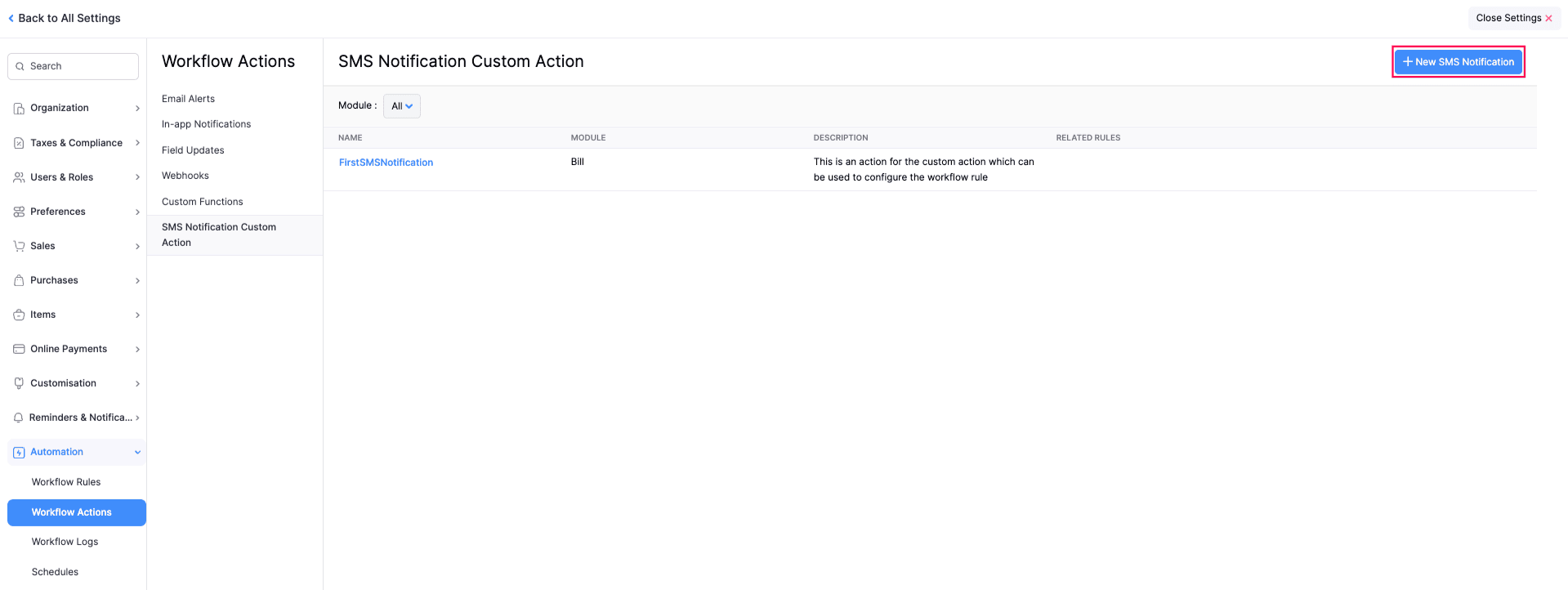Viewport: 1568px width, 590px height.
Task: Click the Taxes & Compliance icon
Action: [19, 143]
